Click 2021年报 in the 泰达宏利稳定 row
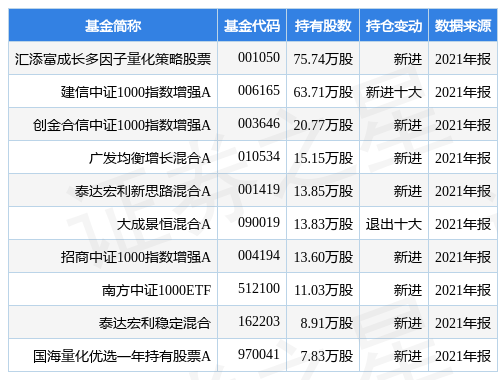This screenshot has width=498, height=380. coord(463,323)
